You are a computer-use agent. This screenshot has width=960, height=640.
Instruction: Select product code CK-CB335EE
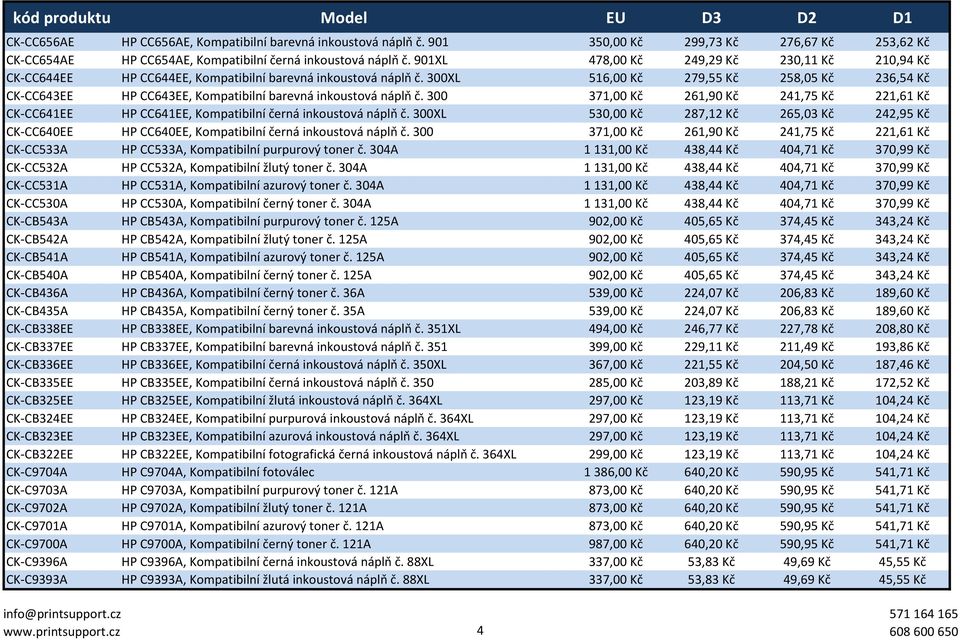coord(39,383)
